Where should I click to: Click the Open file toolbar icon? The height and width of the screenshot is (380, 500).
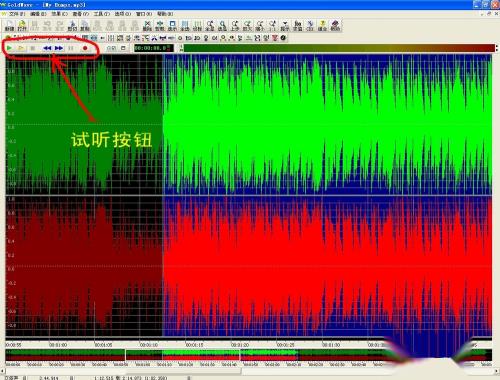click(x=22, y=26)
